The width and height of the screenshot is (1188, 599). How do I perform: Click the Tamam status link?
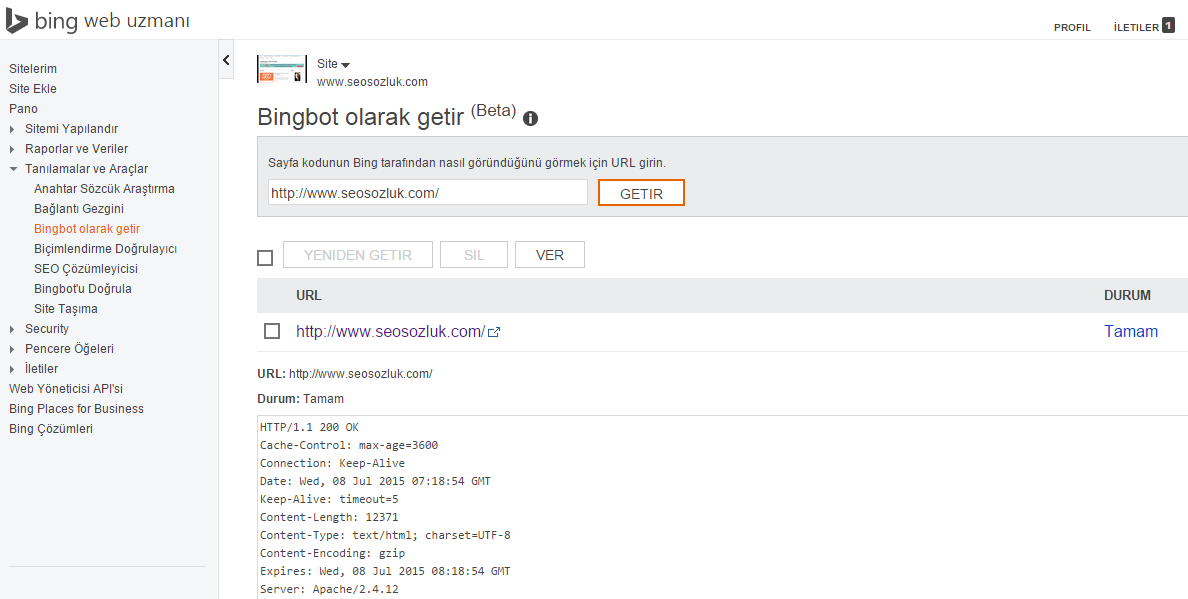click(1130, 332)
